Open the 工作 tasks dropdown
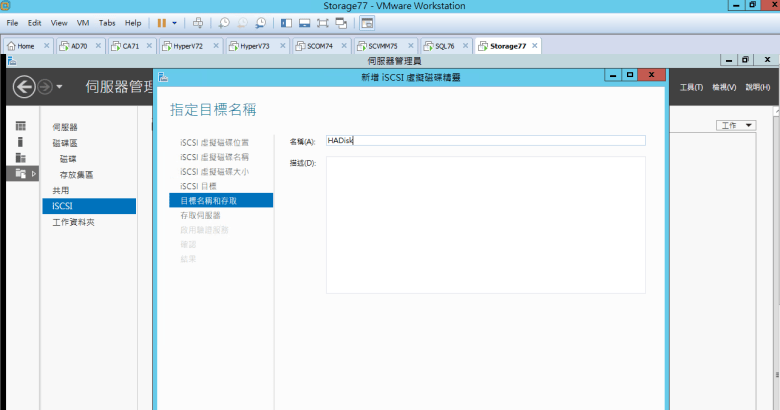The image size is (780, 410). [737, 125]
